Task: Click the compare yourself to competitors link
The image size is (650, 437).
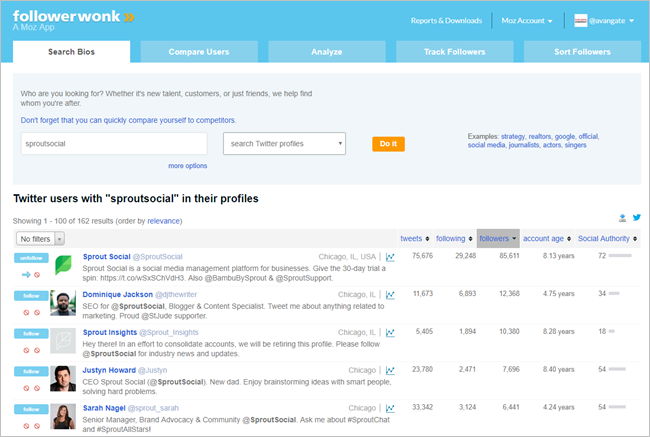Action: pyautogui.click(x=128, y=120)
